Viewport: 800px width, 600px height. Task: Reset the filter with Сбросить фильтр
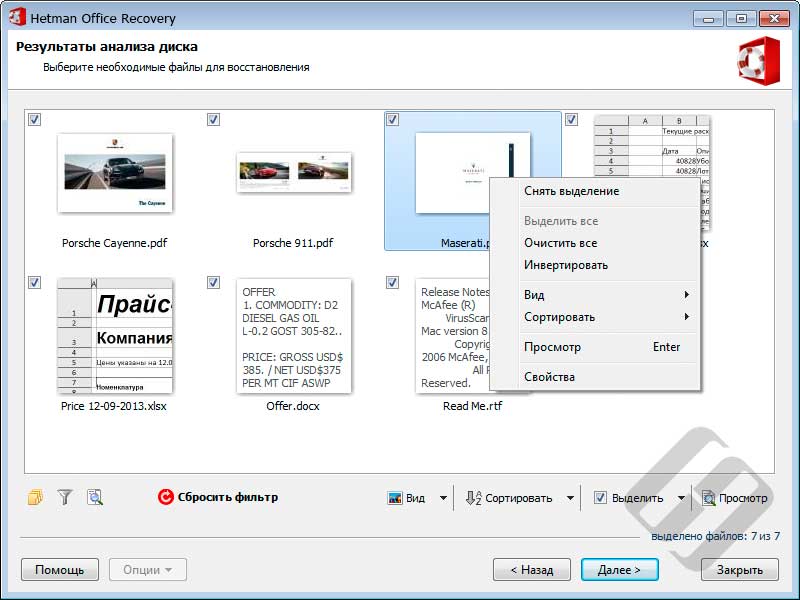pyautogui.click(x=218, y=497)
